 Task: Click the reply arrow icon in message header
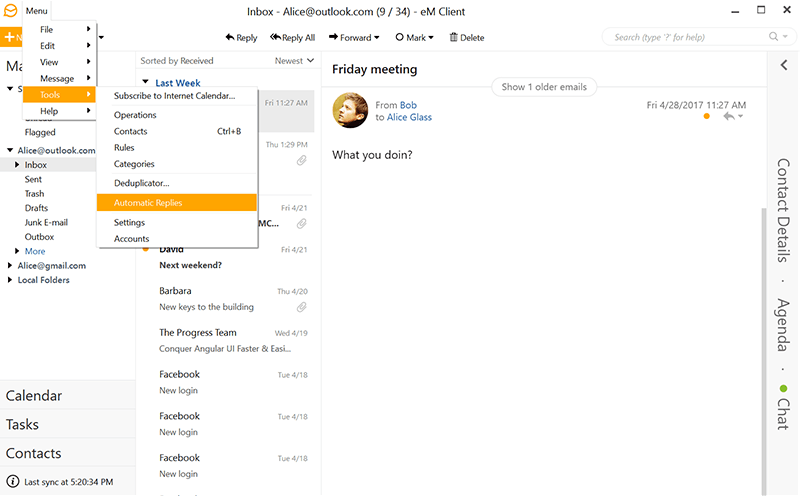(729, 116)
